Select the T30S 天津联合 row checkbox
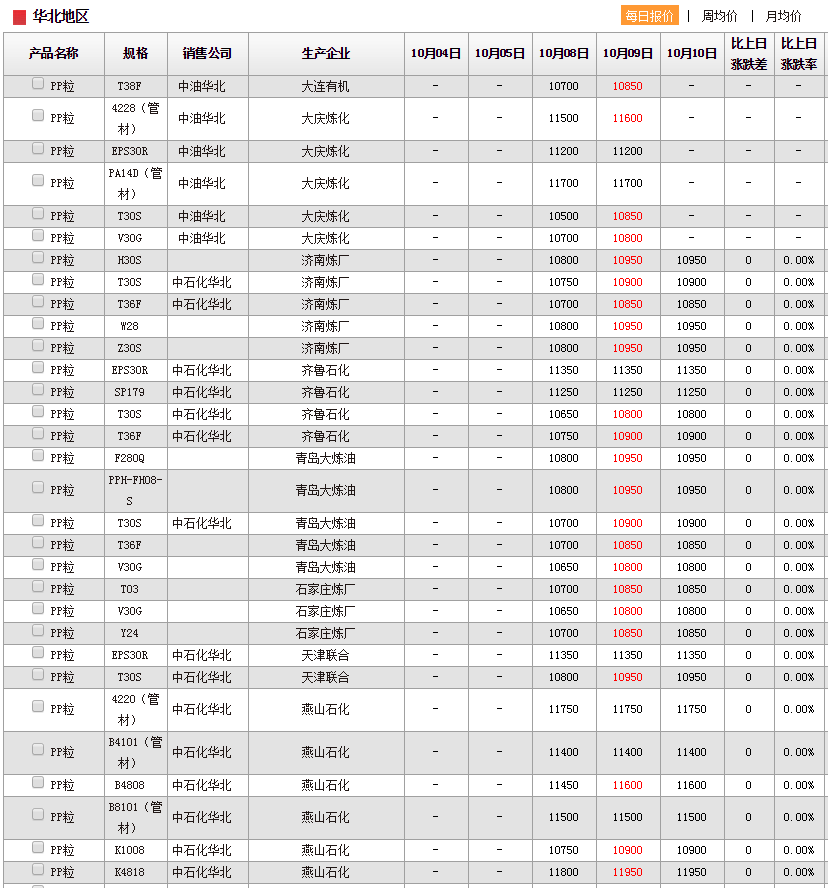Image resolution: width=828 pixels, height=888 pixels. 38,674
